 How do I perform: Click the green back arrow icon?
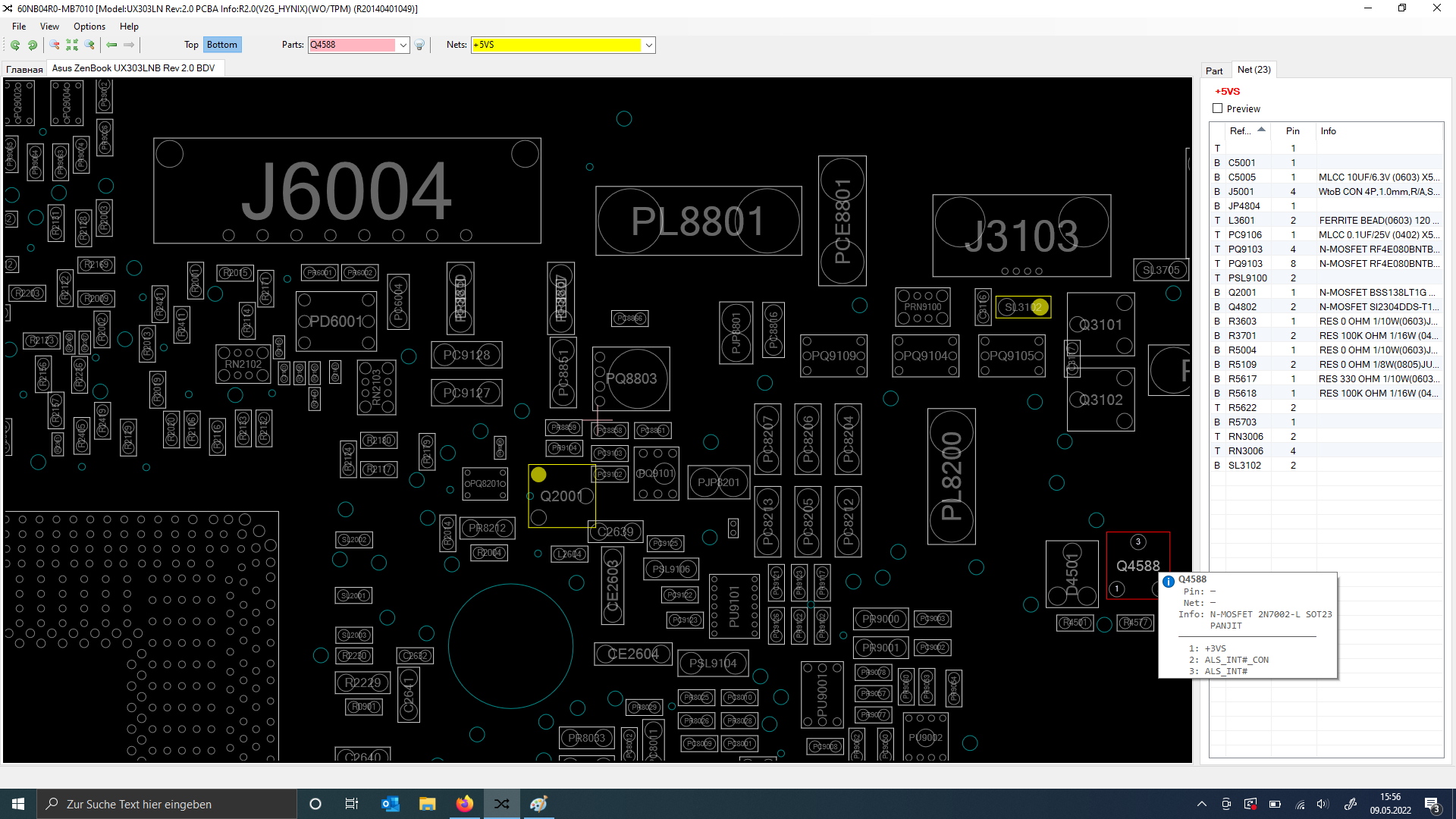tap(111, 45)
